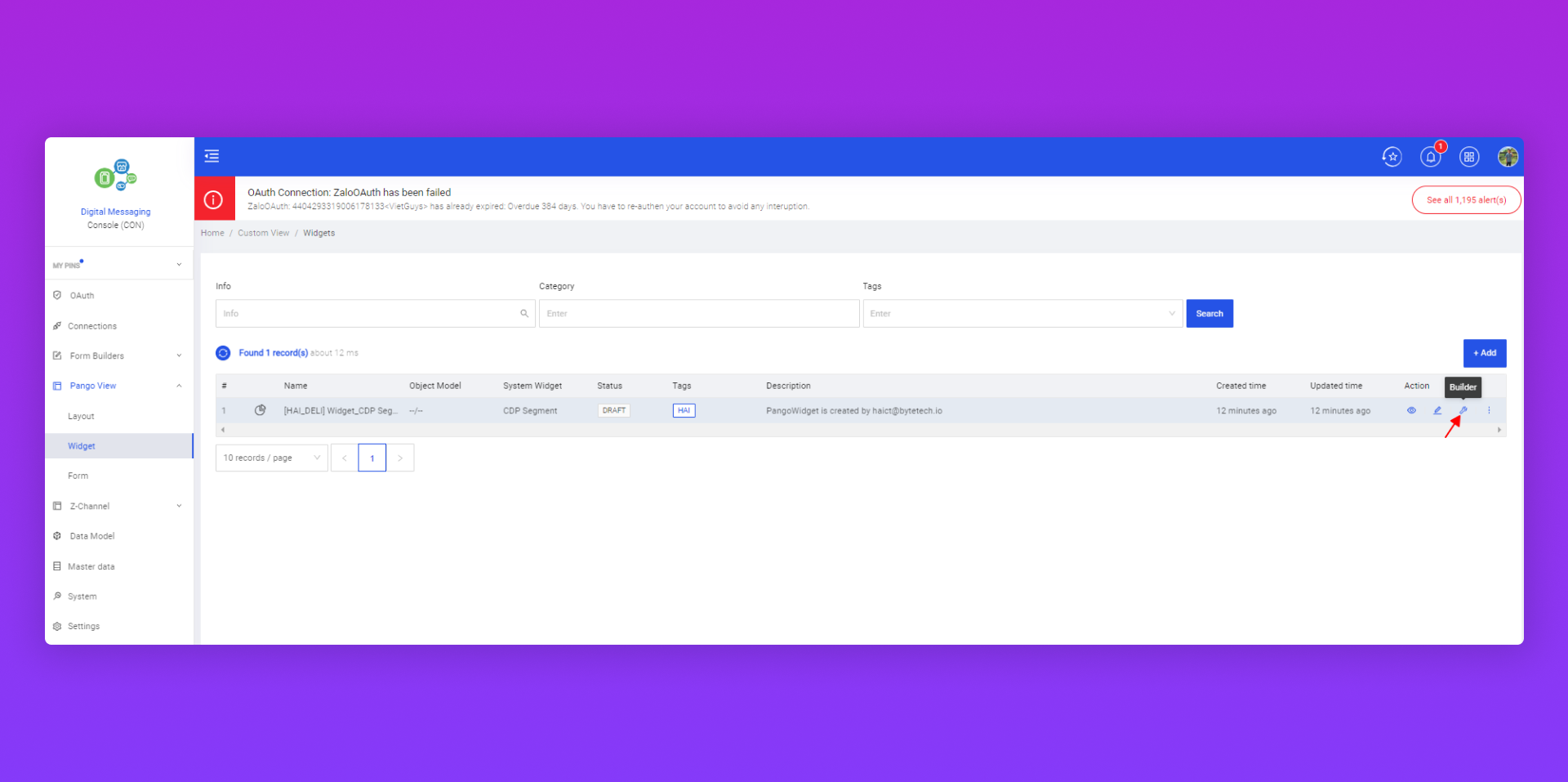Open the Tags dropdown filter
Viewport: 1568px width, 782px height.
(x=1022, y=314)
